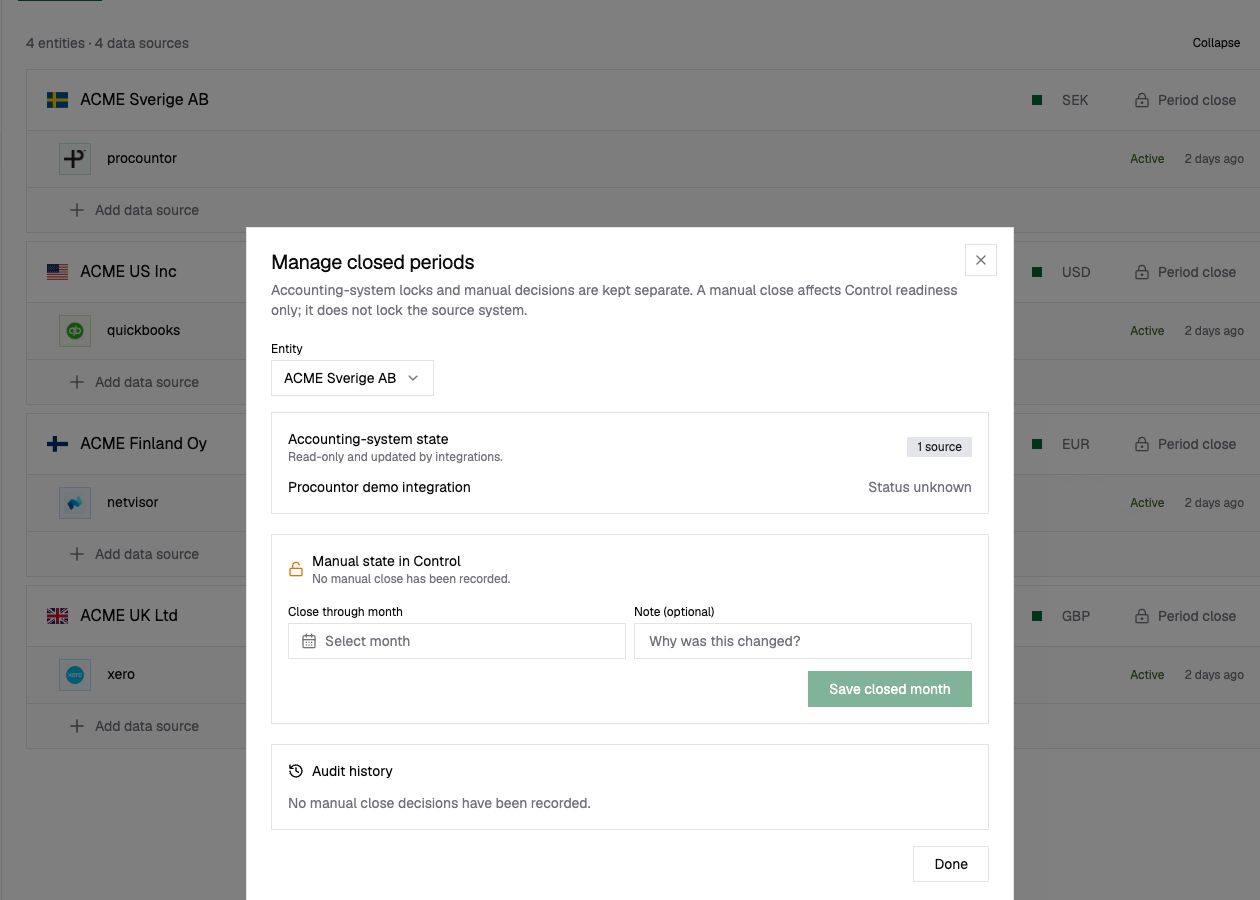
Task: Open Period close for ACME US Inc
Action: click(1185, 272)
